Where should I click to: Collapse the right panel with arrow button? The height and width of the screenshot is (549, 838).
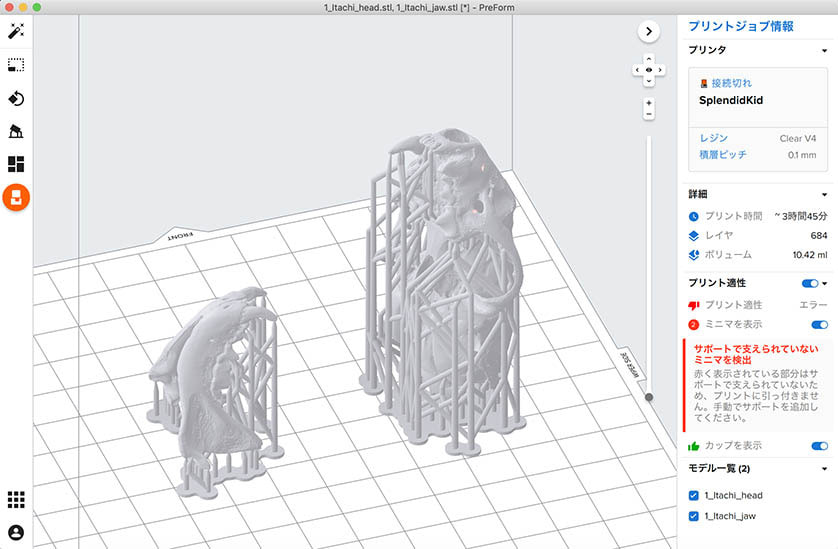649,32
